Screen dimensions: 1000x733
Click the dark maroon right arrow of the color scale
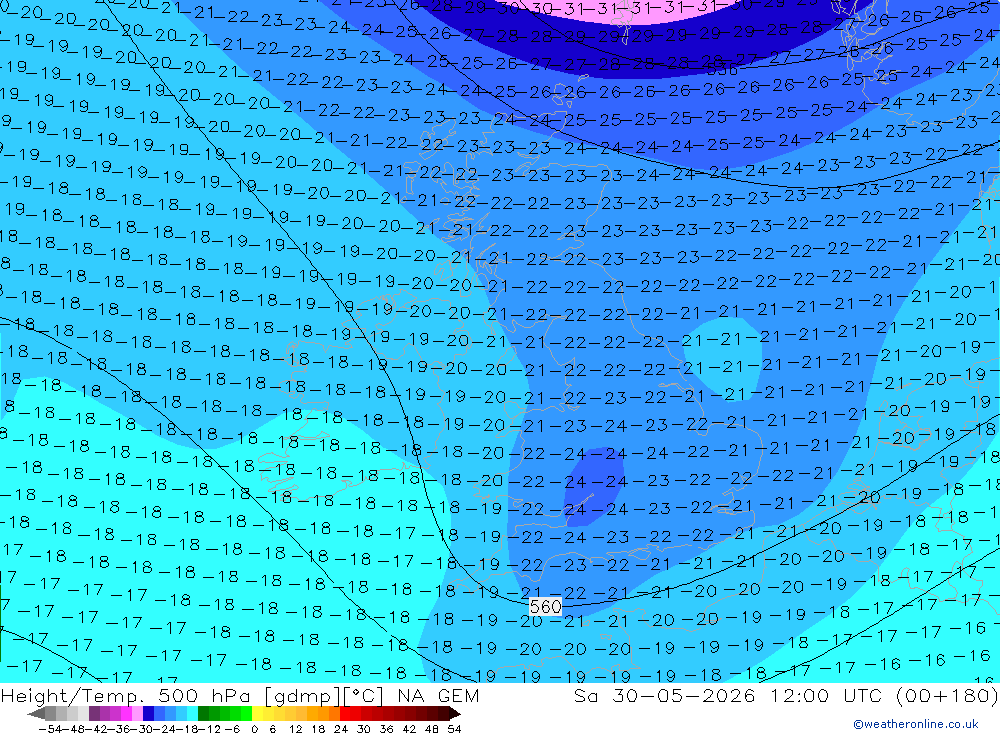455,714
